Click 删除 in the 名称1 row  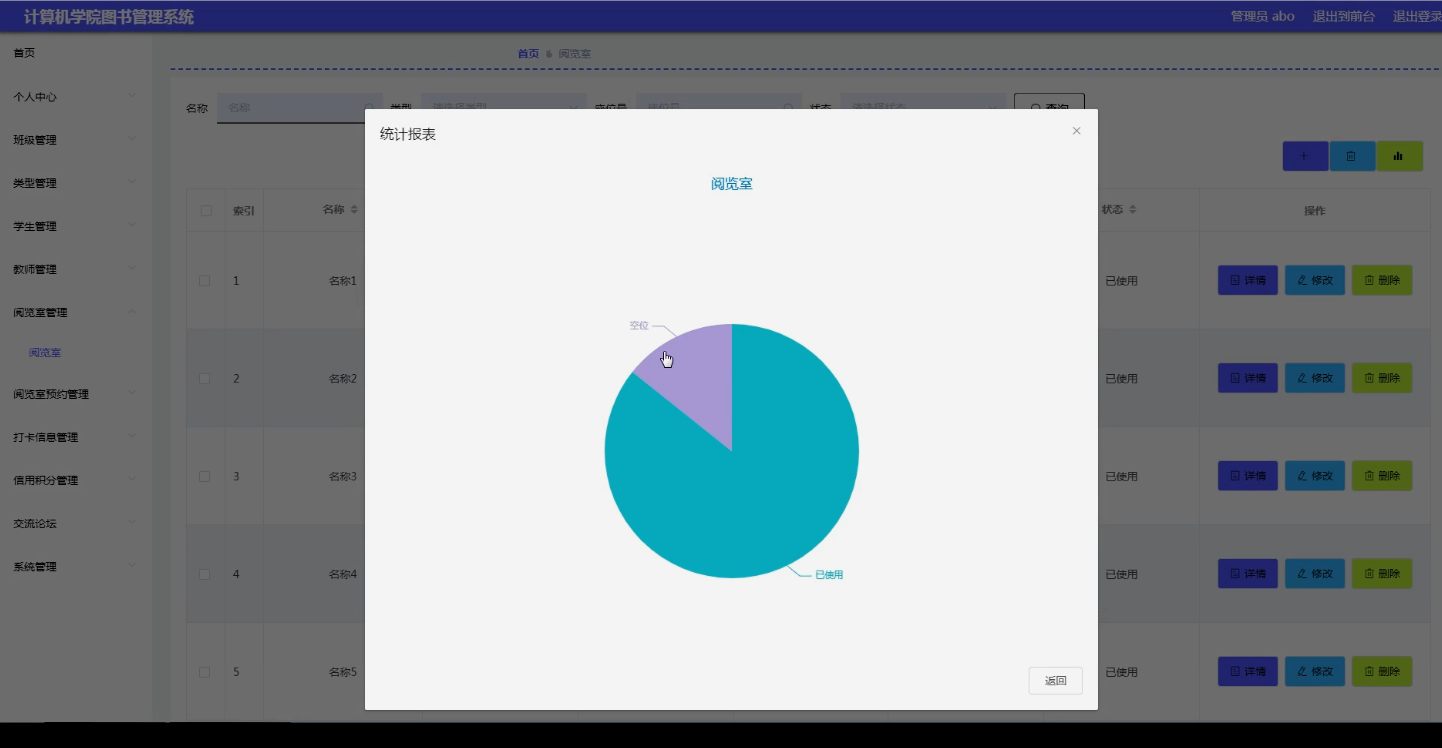coord(1382,280)
